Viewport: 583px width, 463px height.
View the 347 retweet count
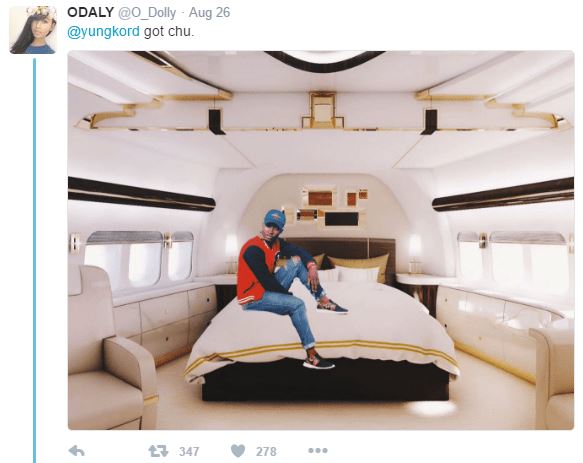click(189, 451)
